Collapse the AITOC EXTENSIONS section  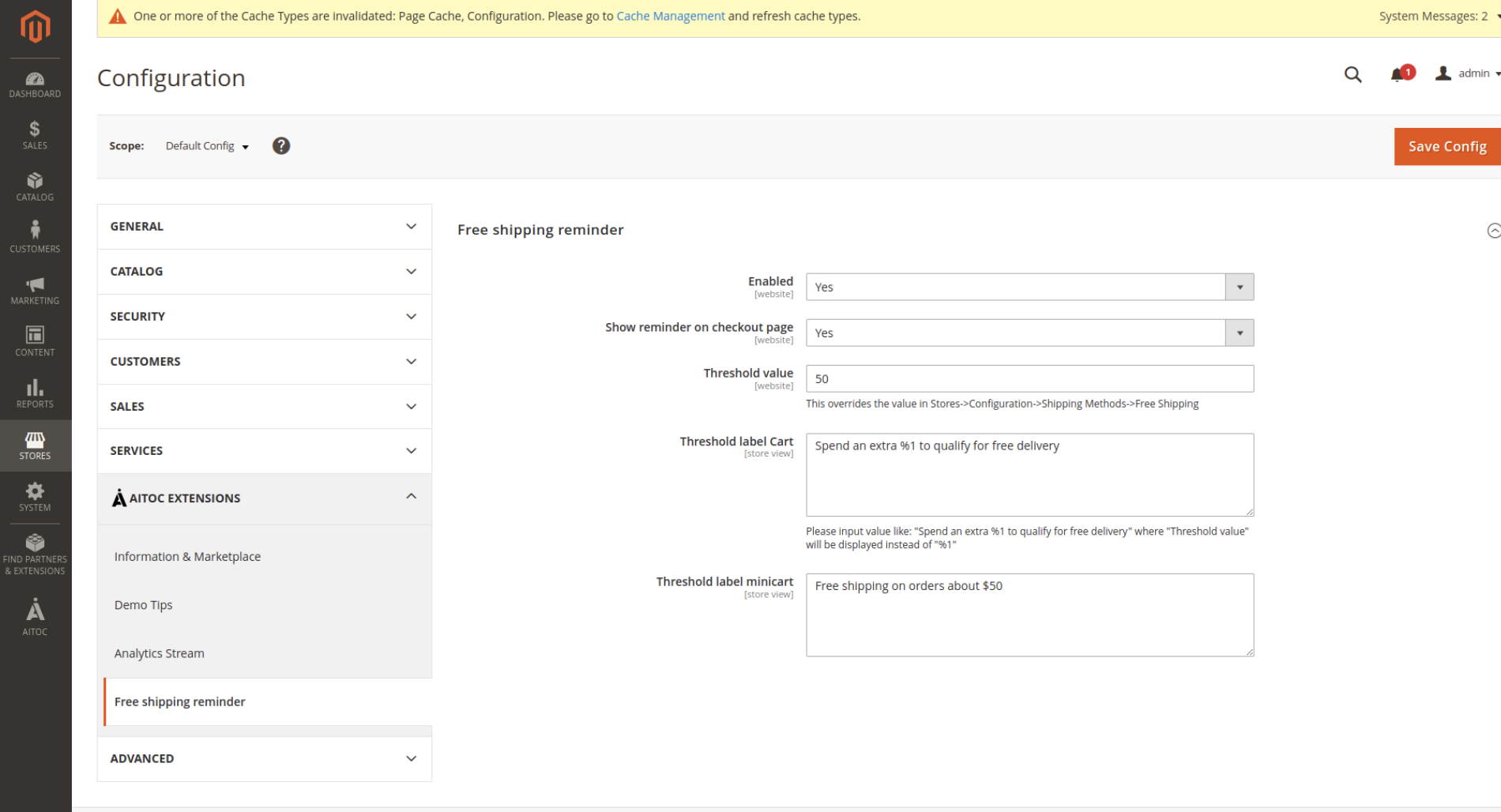(264, 498)
